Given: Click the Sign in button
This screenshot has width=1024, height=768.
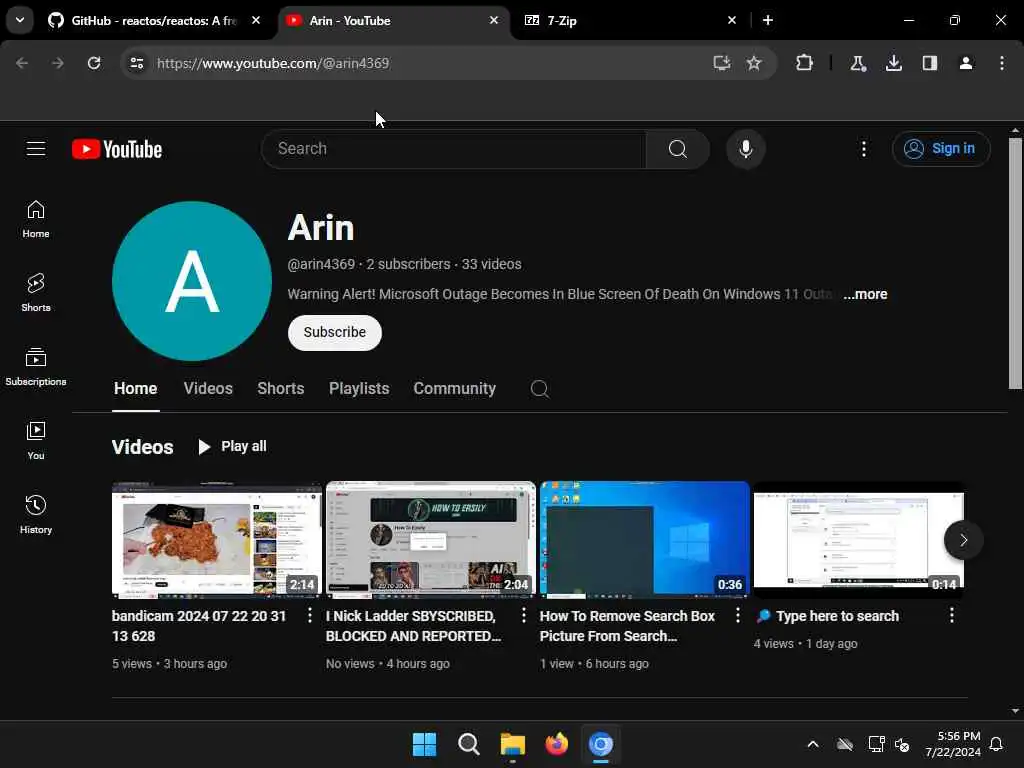Looking at the screenshot, I should [941, 149].
